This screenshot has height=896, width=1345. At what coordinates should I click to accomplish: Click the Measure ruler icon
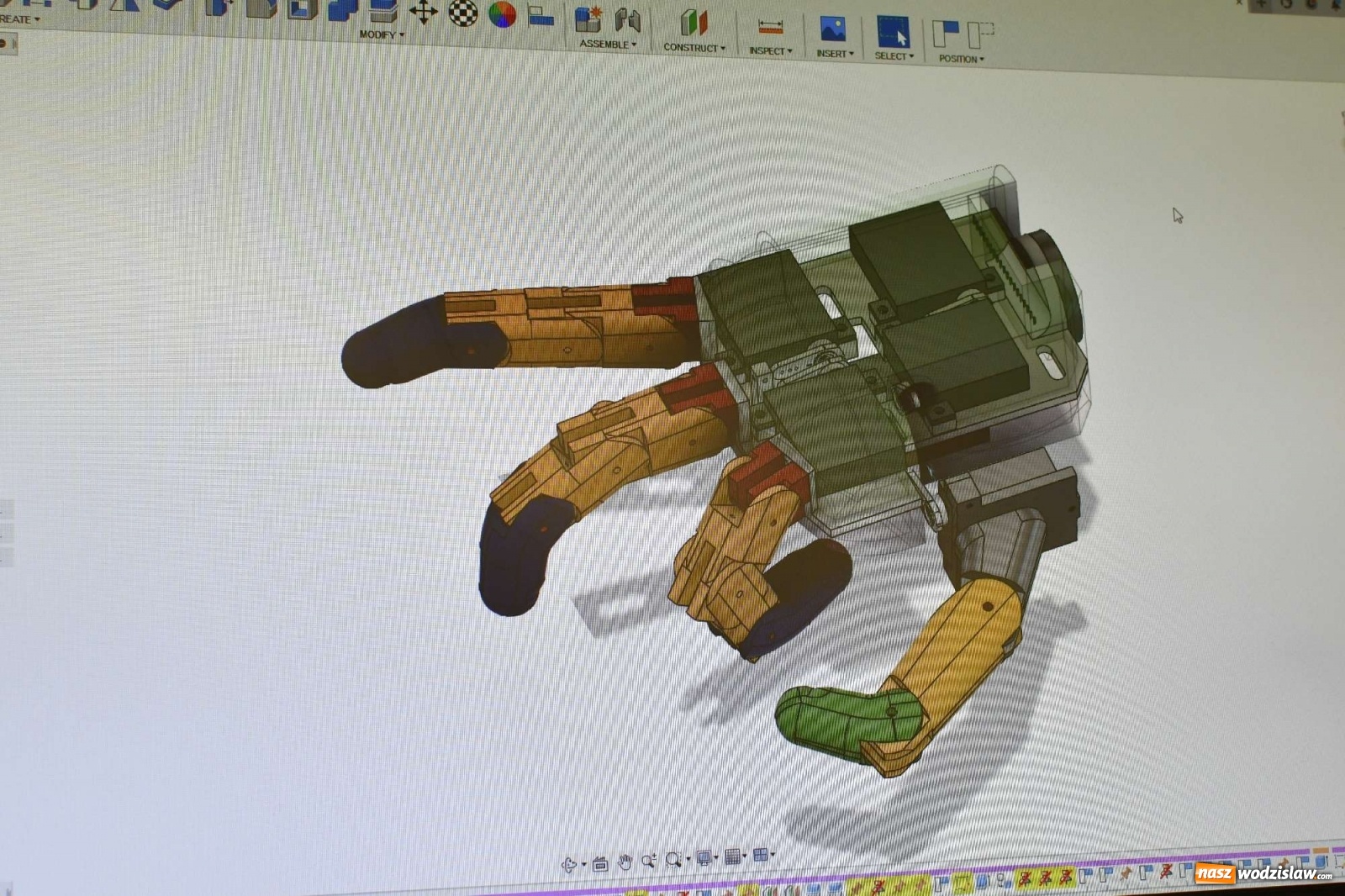pos(770,27)
